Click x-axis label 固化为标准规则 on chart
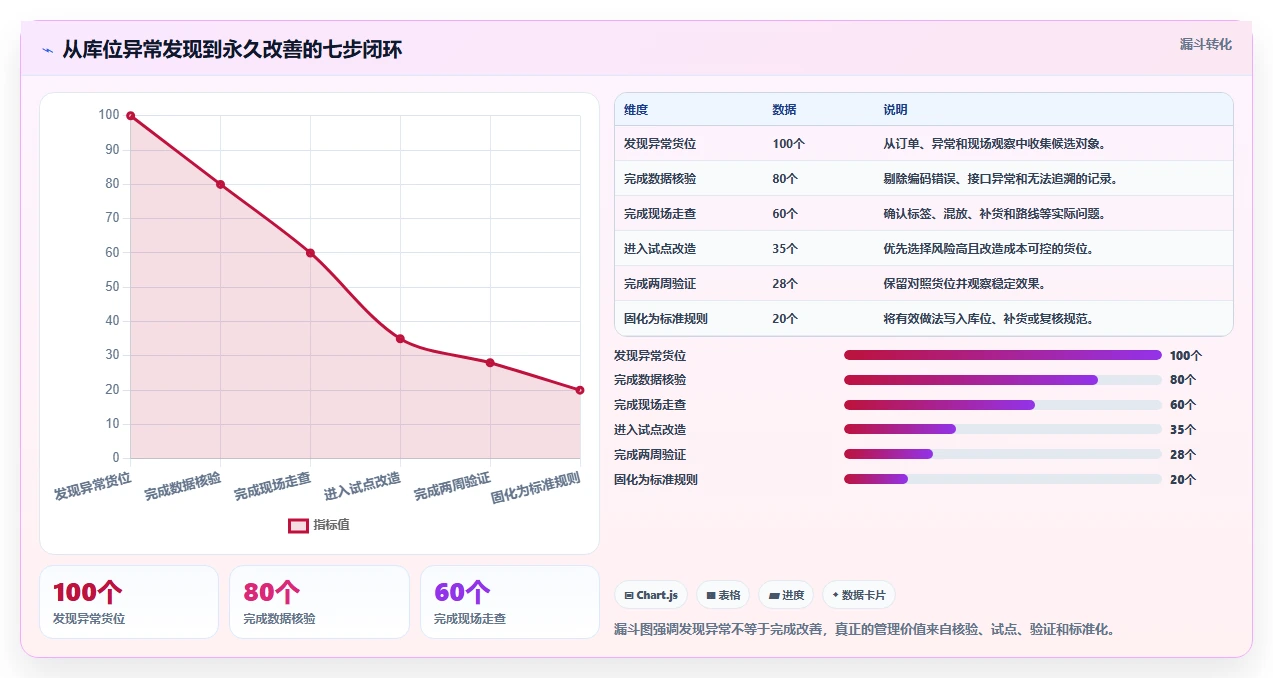This screenshot has width=1273, height=678. click(x=535, y=488)
